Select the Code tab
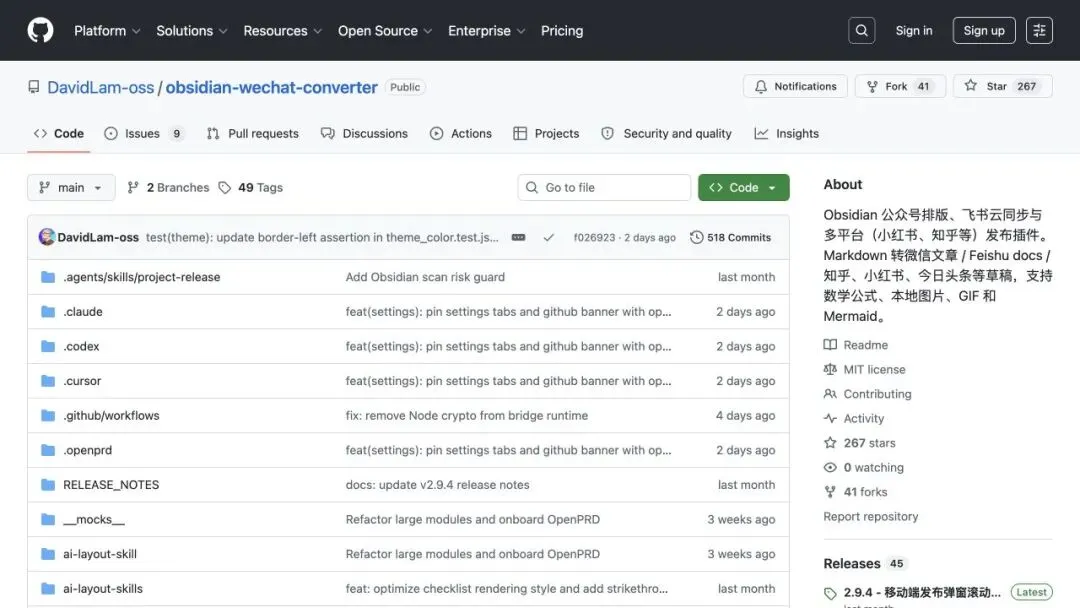The image size is (1080, 608). click(x=59, y=134)
